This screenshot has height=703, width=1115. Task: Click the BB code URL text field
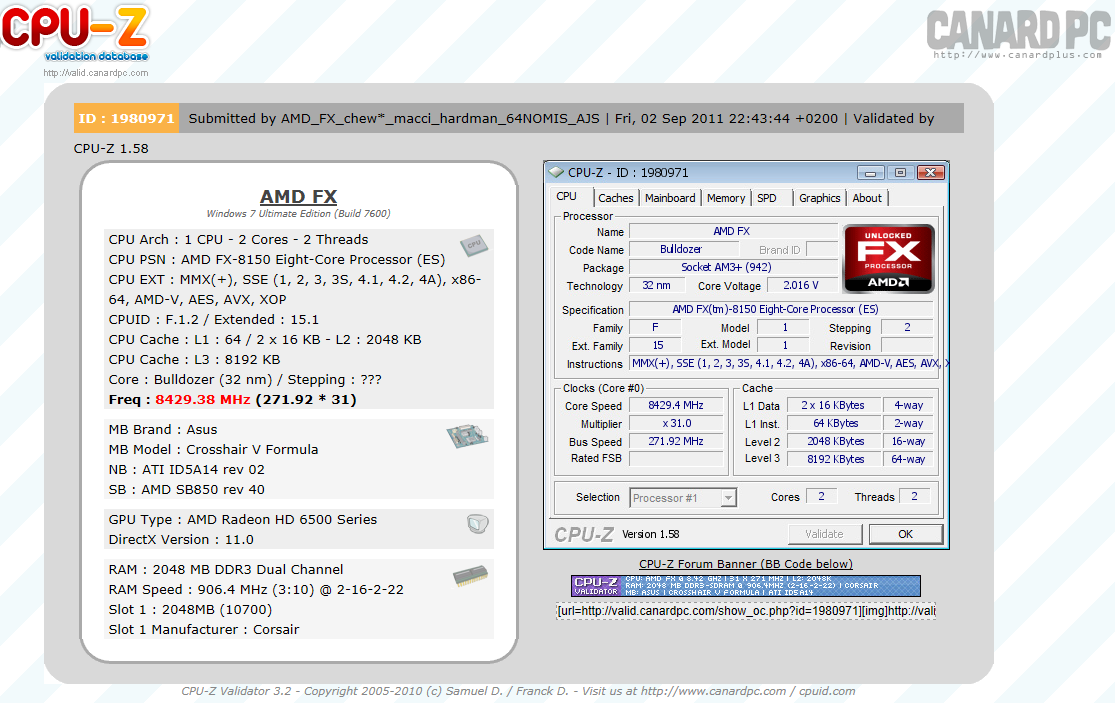tap(746, 611)
